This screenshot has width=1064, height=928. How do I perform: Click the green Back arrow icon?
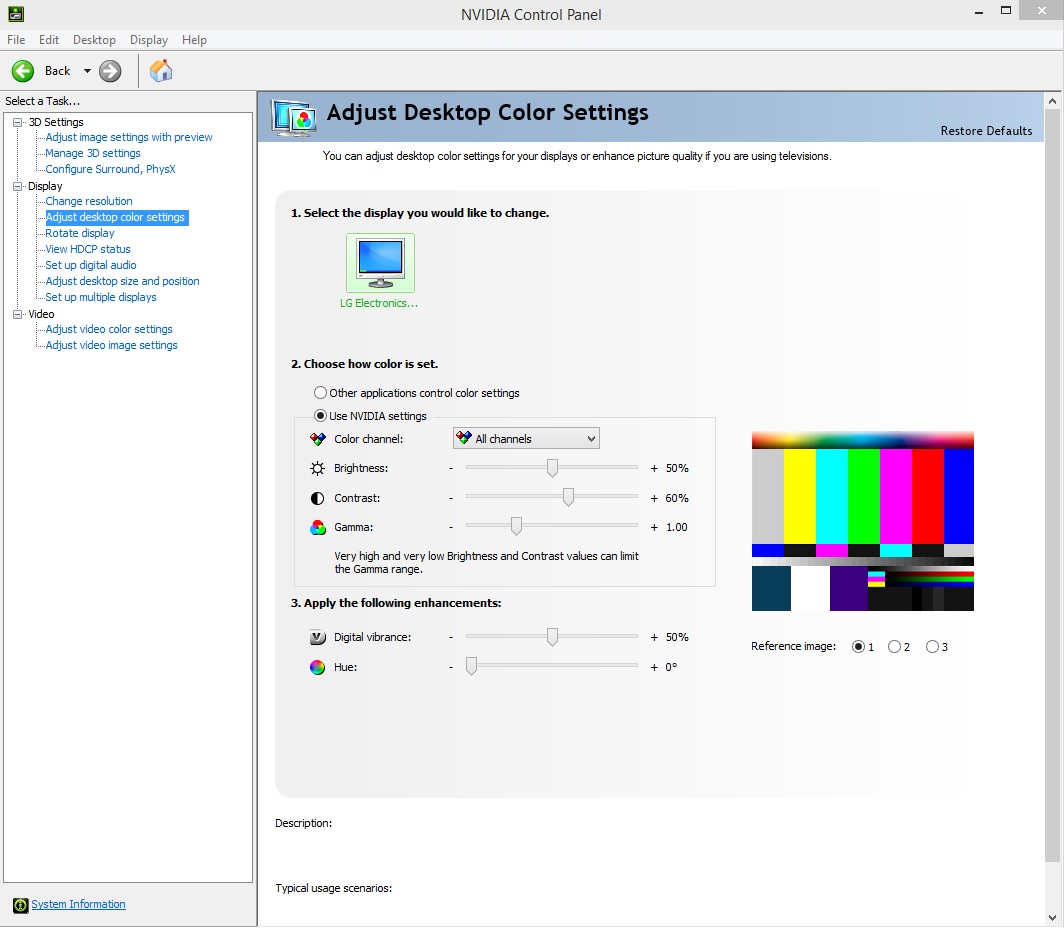(22, 71)
